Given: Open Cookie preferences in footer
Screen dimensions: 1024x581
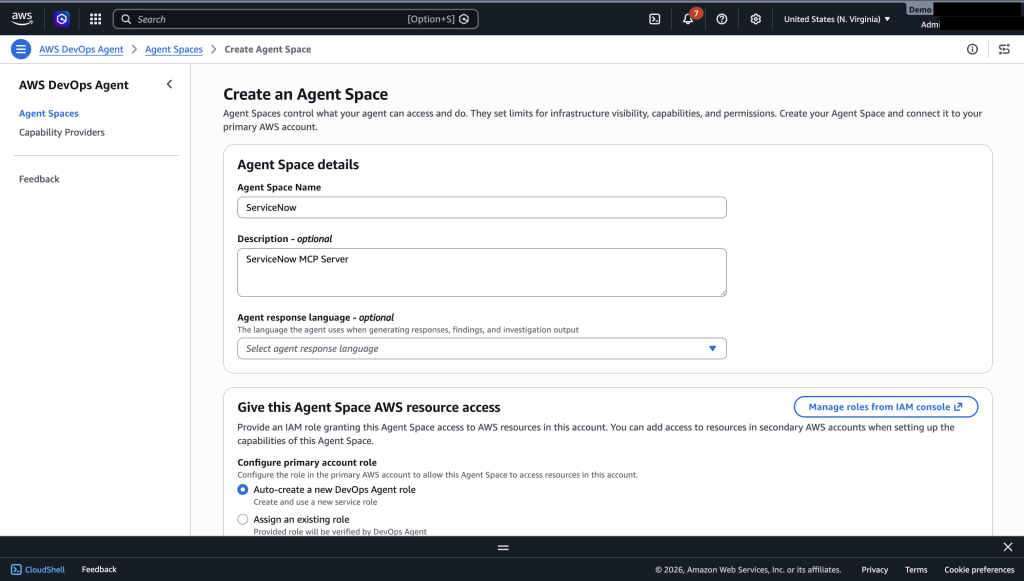Looking at the screenshot, I should pos(979,569).
